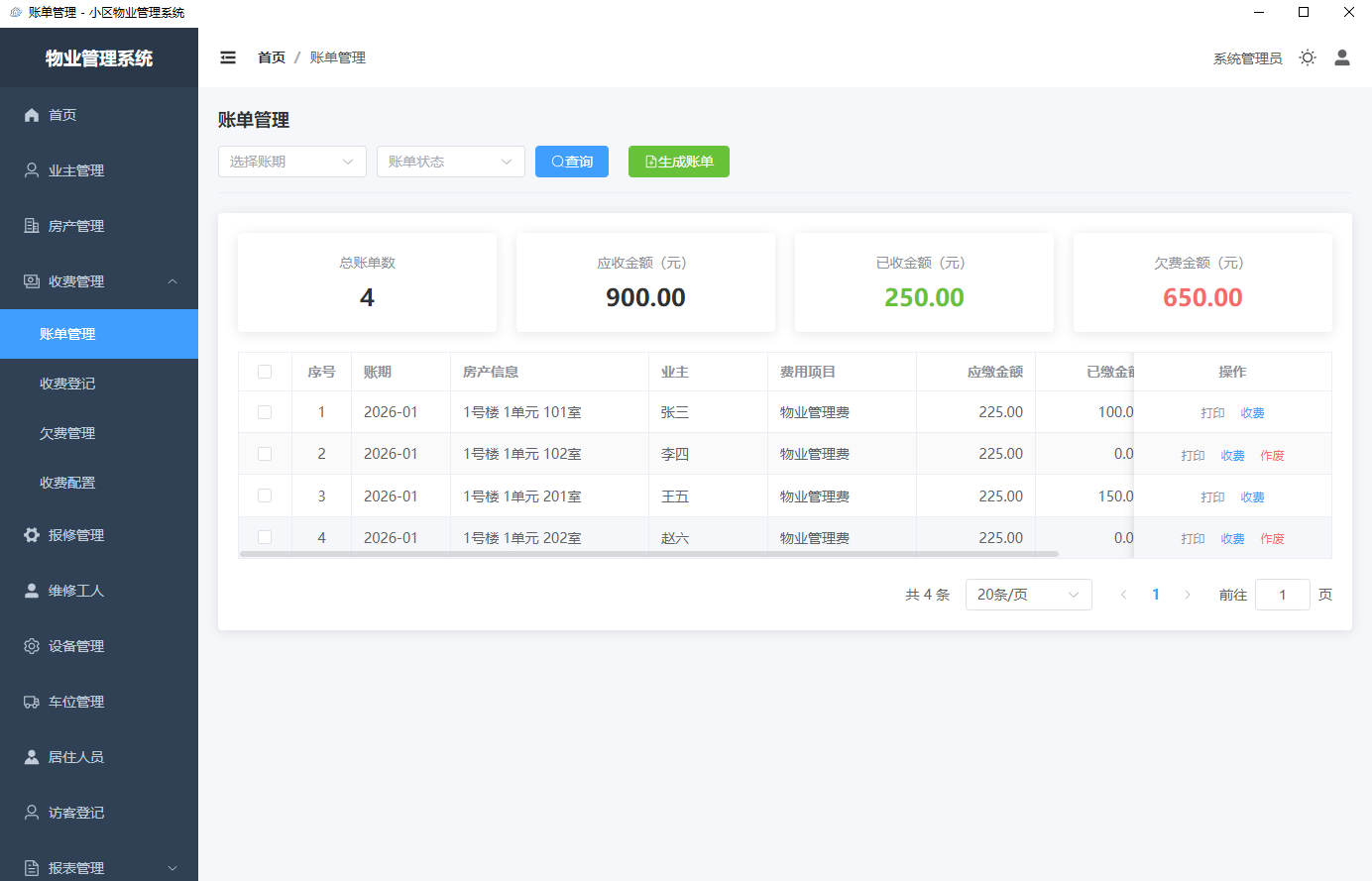The image size is (1372, 881).
Task: Change the 20条/页 page size selector
Action: 1028,595
